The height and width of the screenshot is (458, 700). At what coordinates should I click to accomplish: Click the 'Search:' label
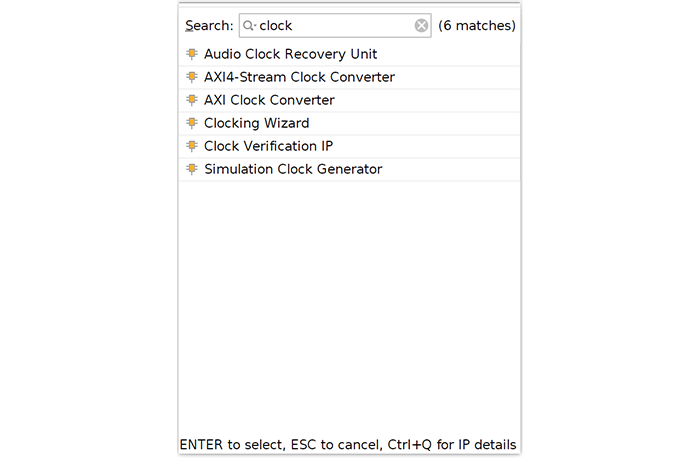tap(209, 26)
